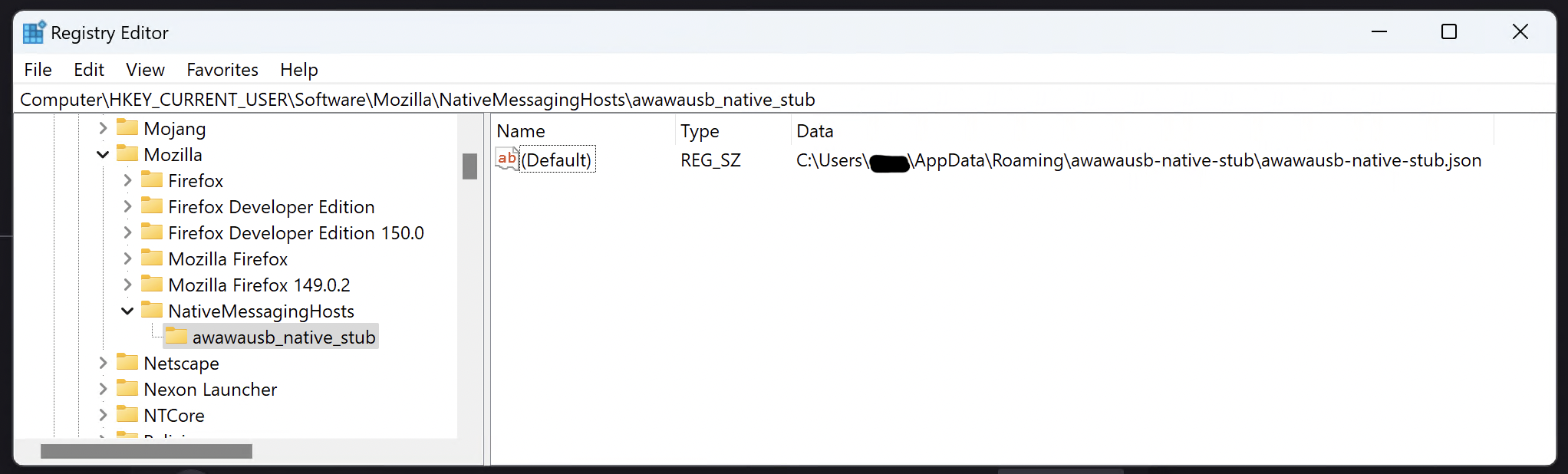Open the File menu

coord(38,70)
